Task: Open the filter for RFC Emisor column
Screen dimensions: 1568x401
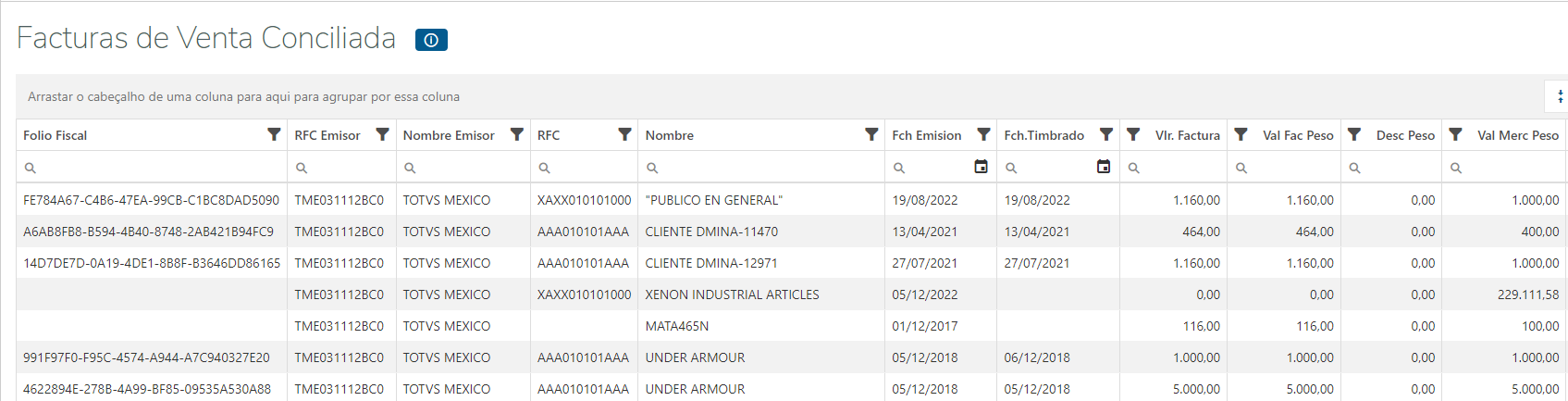Action: [382, 134]
